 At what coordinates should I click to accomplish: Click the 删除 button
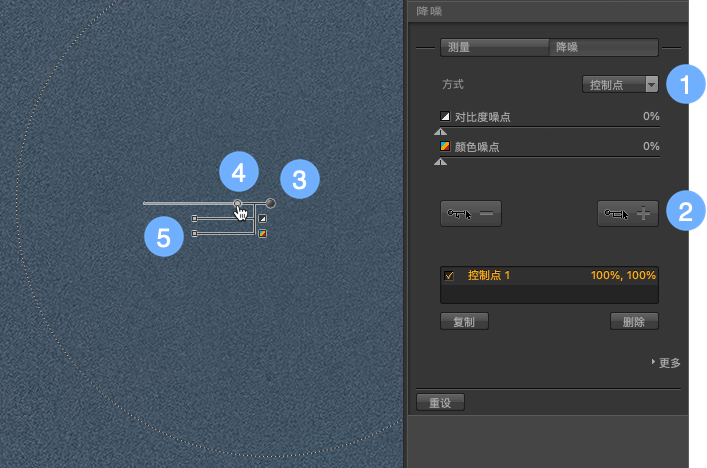pos(634,321)
